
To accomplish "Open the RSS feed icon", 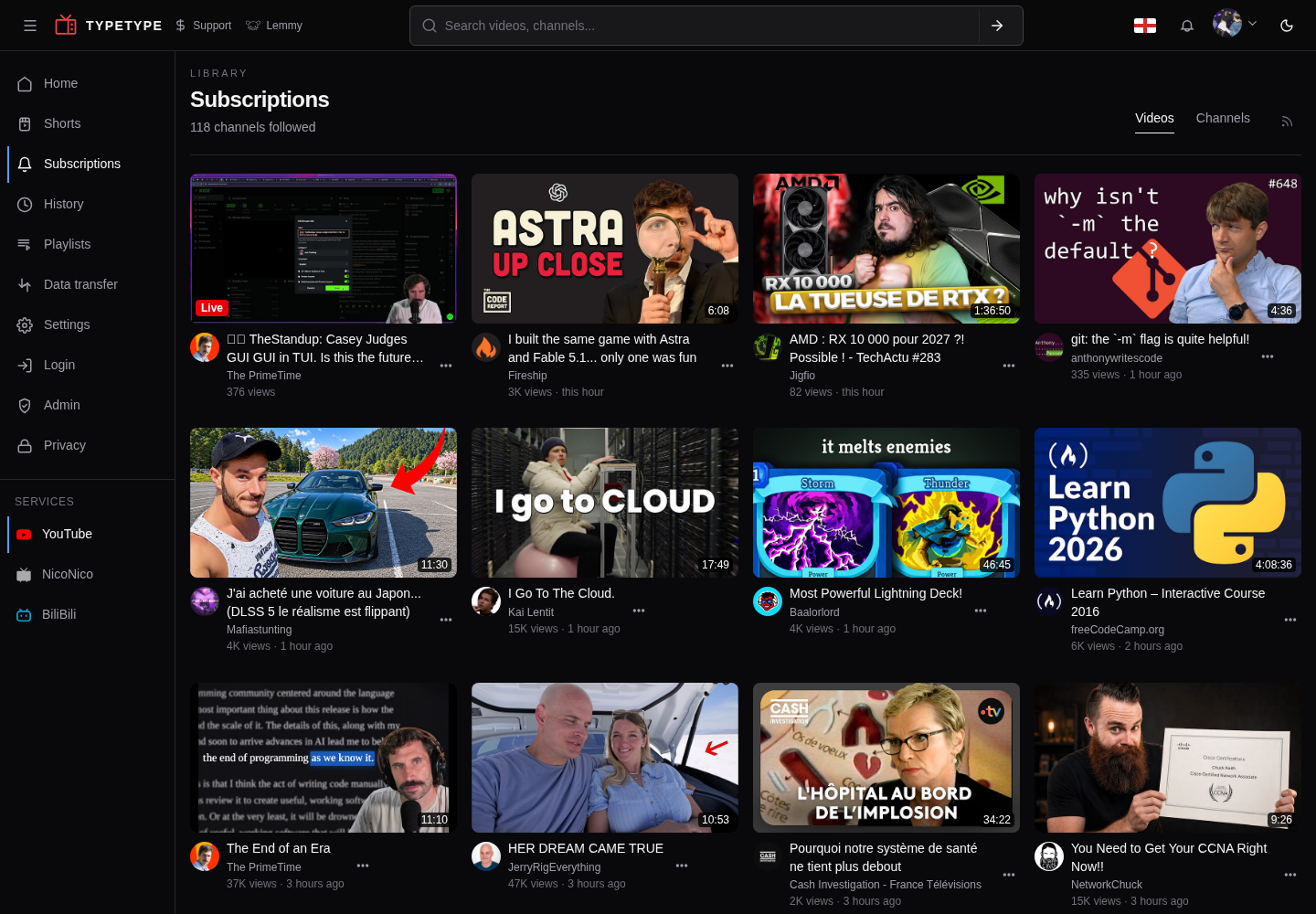I will [x=1287, y=122].
